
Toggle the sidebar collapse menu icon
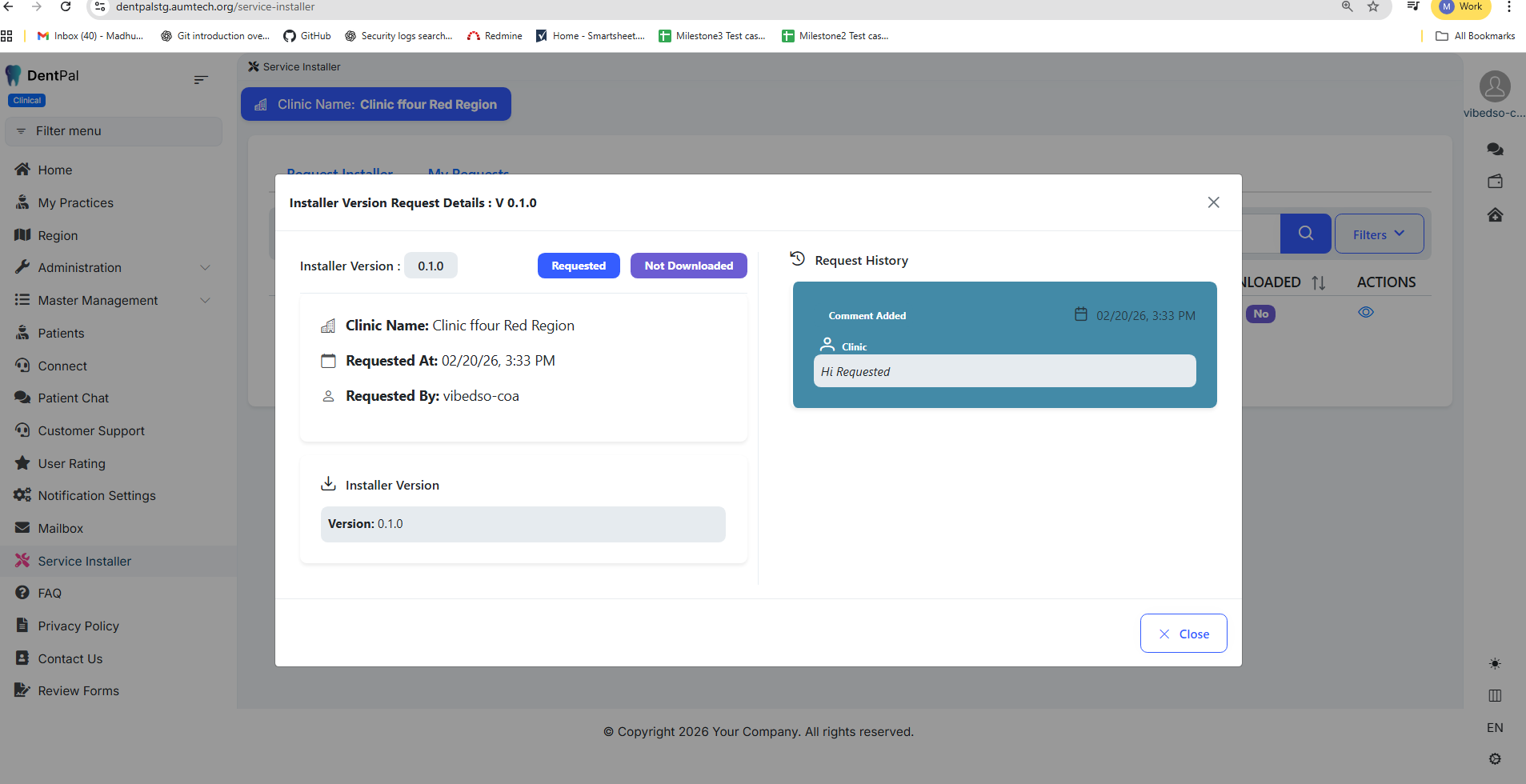pyautogui.click(x=201, y=79)
